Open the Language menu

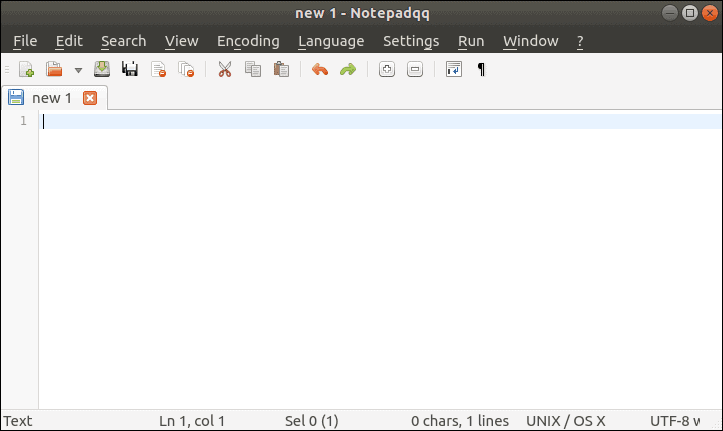pos(331,41)
